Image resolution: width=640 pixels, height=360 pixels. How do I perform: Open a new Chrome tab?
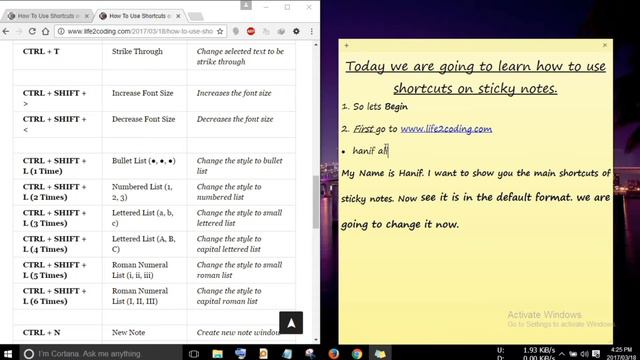[x=196, y=16]
